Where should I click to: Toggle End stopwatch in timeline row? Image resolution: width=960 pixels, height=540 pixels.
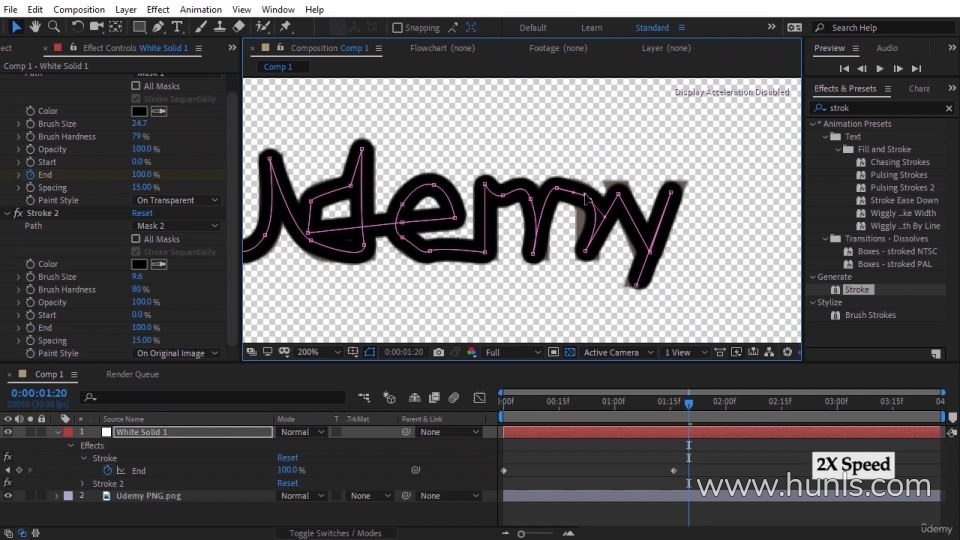tap(108, 470)
